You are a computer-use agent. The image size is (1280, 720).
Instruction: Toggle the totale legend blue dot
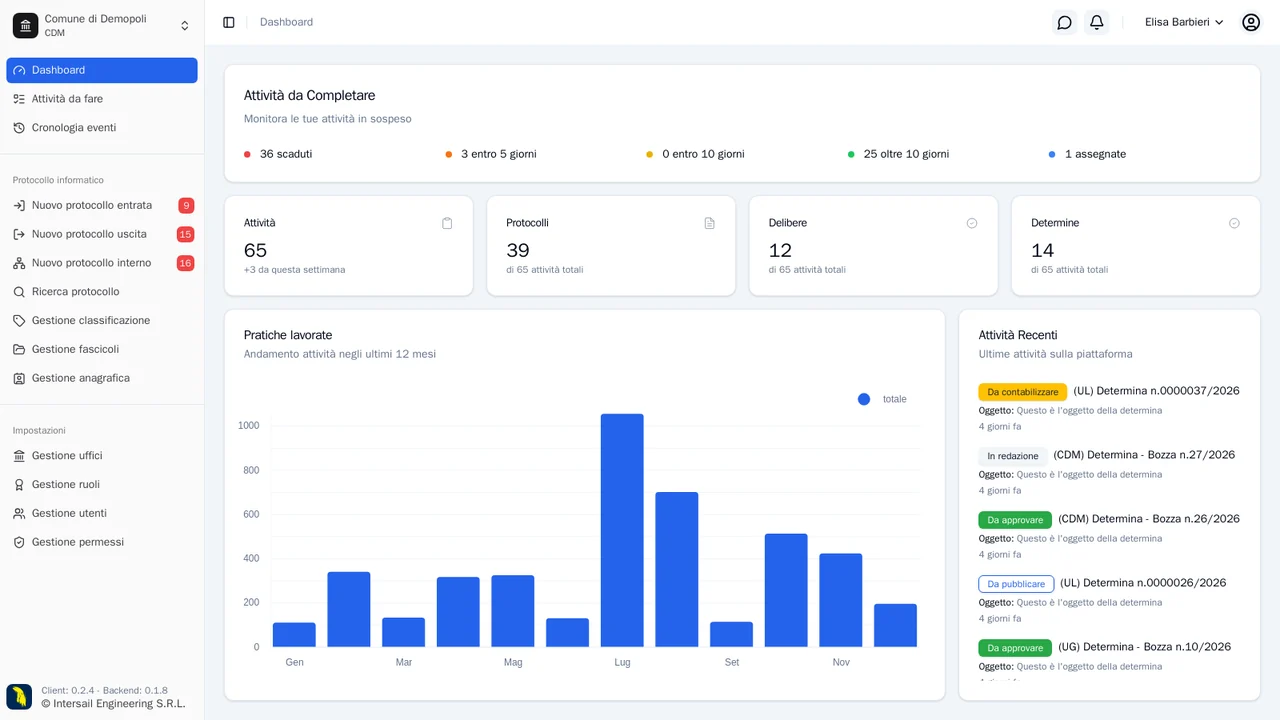pos(864,399)
